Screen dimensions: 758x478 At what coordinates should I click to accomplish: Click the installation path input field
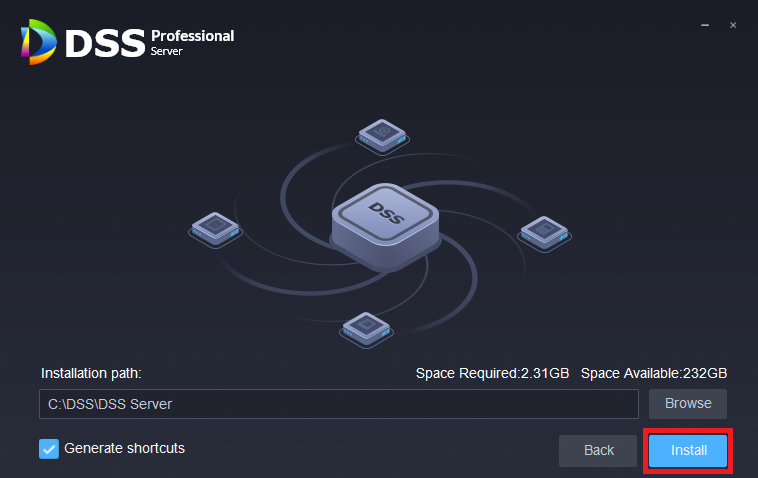(x=338, y=404)
